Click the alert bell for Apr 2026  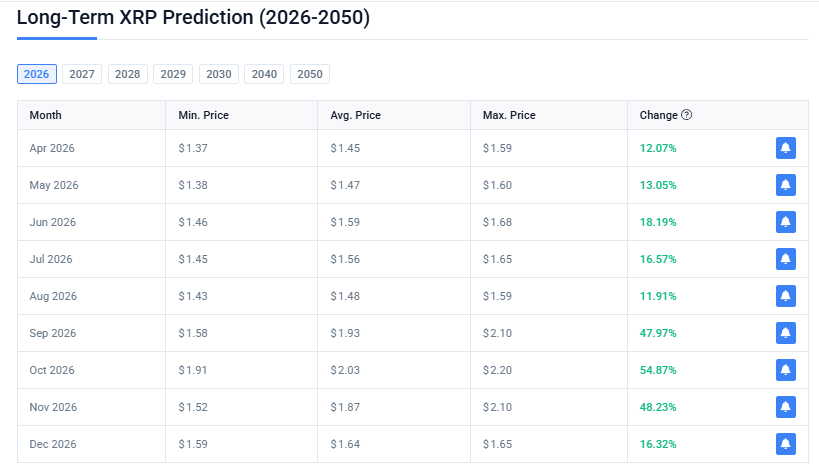[785, 148]
